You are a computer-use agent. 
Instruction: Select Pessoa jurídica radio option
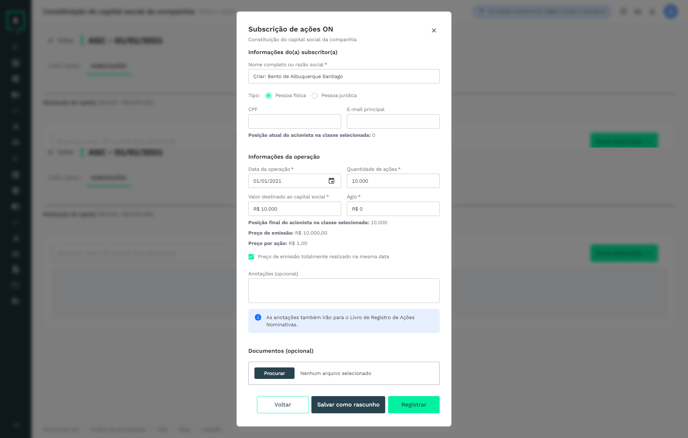[314, 96]
